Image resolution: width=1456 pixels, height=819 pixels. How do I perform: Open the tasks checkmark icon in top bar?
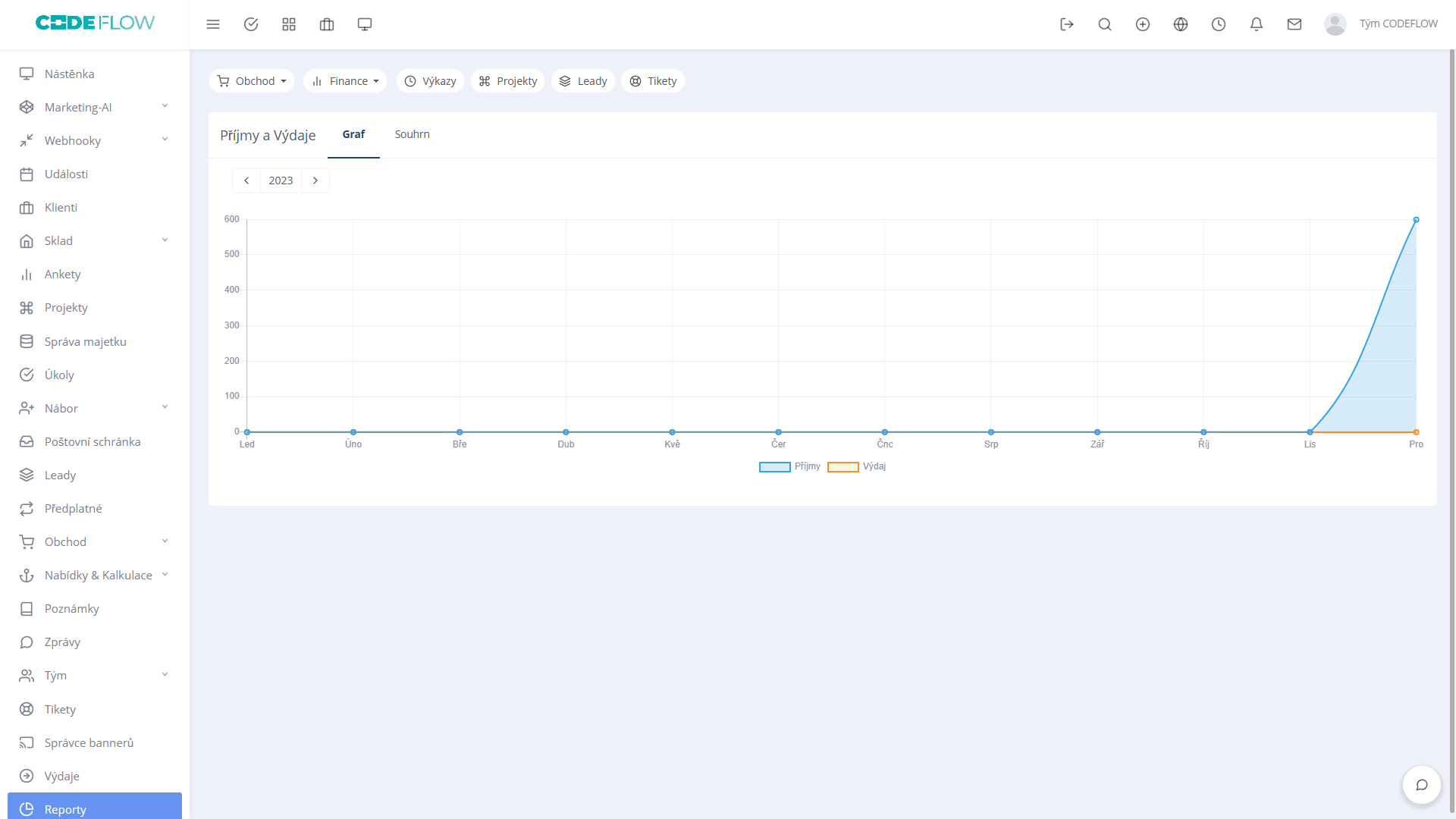point(251,24)
